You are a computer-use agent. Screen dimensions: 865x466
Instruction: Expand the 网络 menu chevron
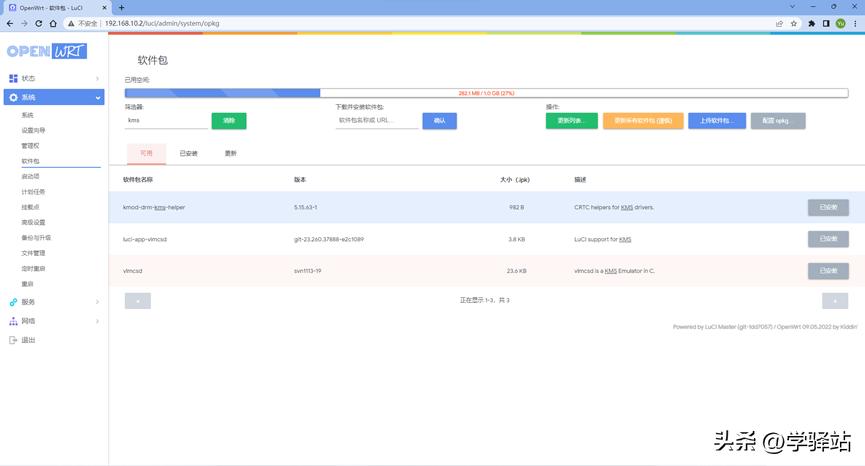(x=97, y=321)
